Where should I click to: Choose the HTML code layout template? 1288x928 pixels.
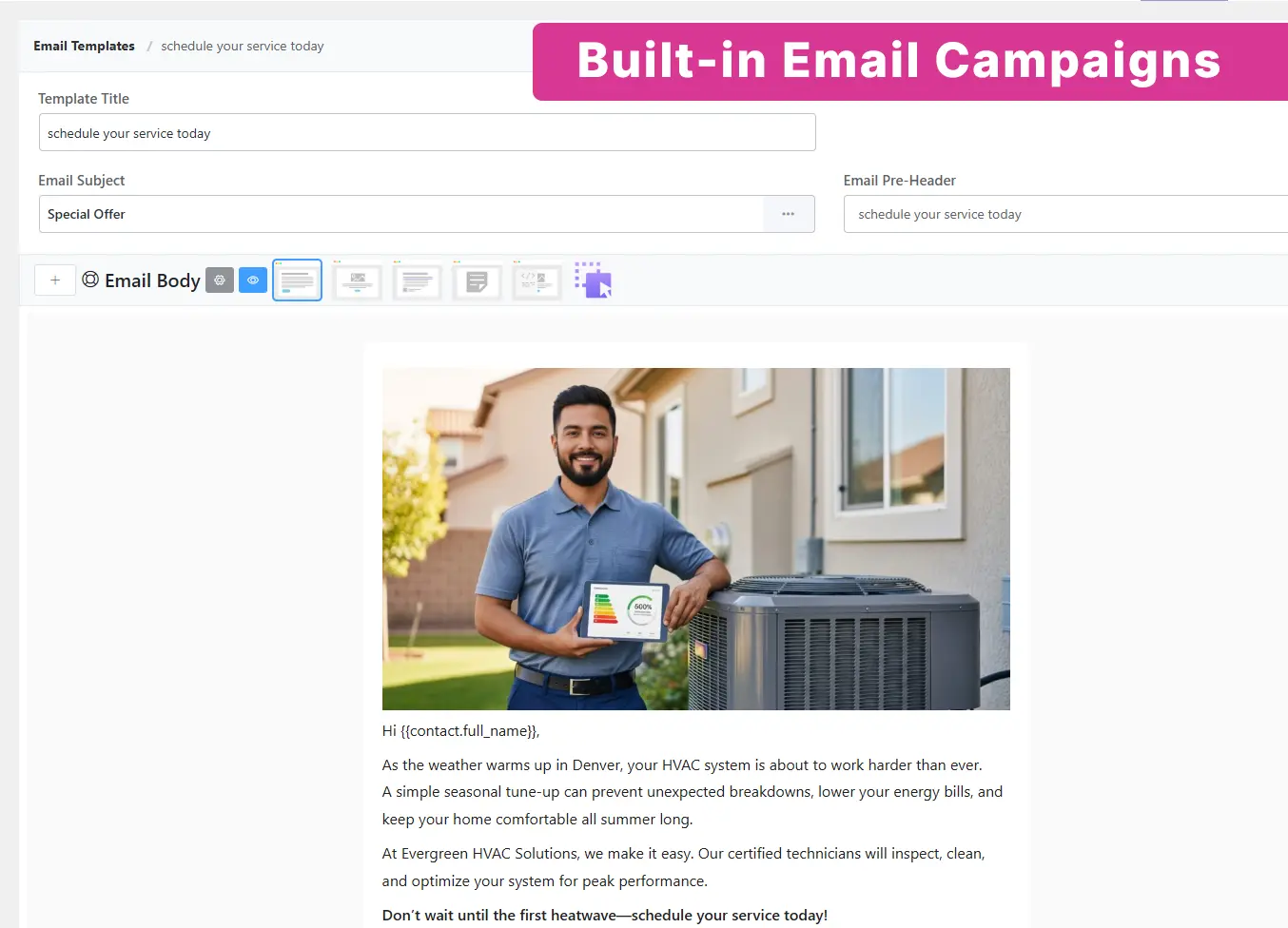pyautogui.click(x=537, y=280)
